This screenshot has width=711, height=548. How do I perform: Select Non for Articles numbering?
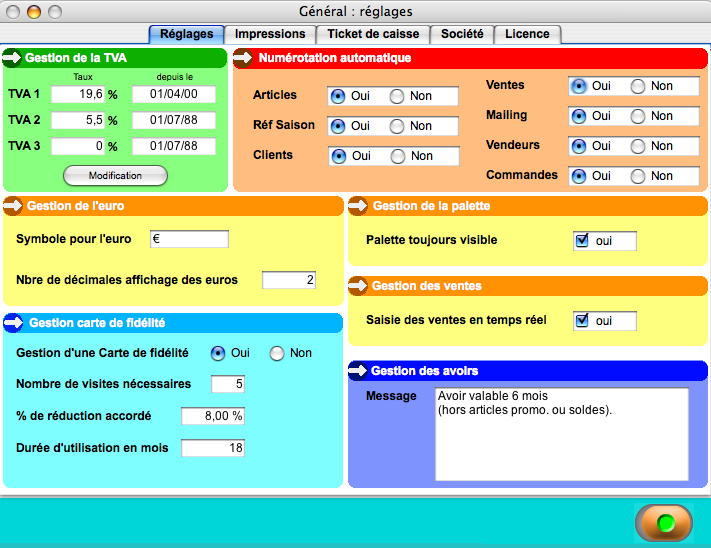pos(397,96)
